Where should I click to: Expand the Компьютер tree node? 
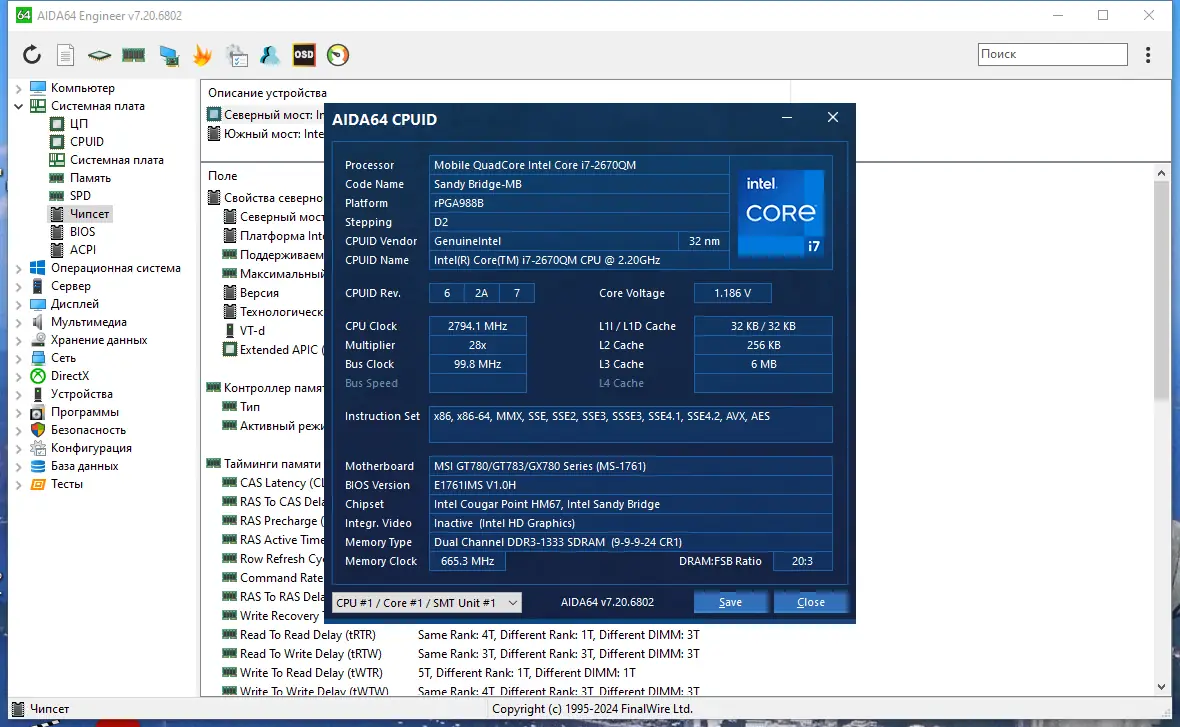point(19,88)
